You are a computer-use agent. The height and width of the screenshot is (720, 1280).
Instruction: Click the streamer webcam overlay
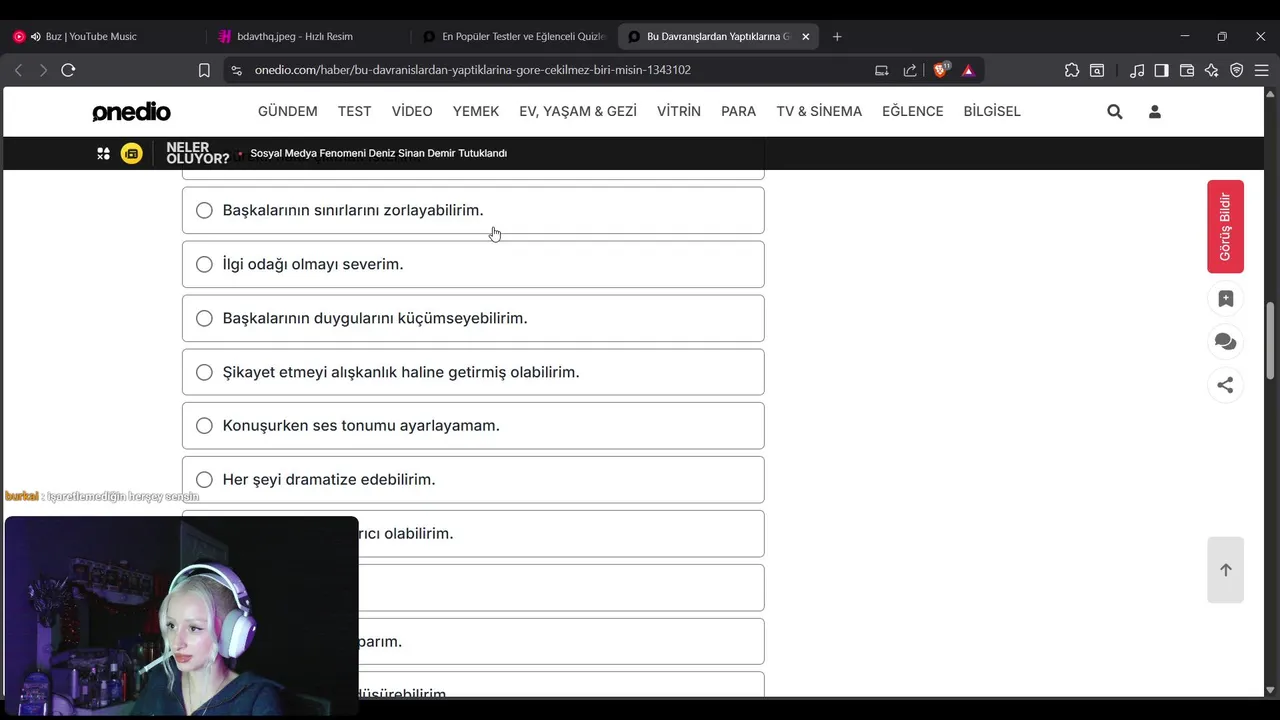(181, 615)
